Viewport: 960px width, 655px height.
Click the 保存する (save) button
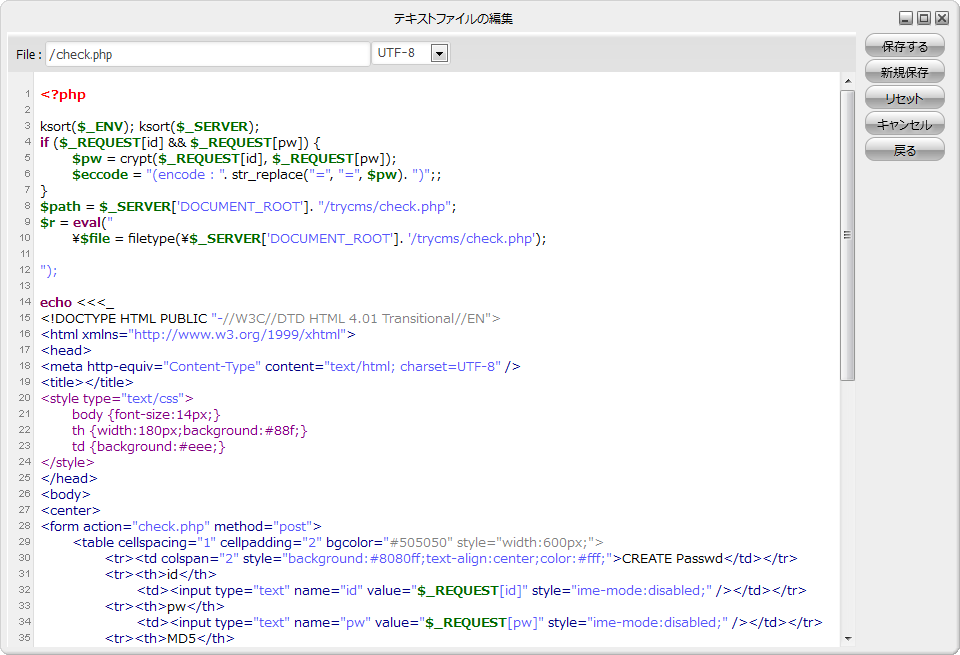tap(904, 46)
